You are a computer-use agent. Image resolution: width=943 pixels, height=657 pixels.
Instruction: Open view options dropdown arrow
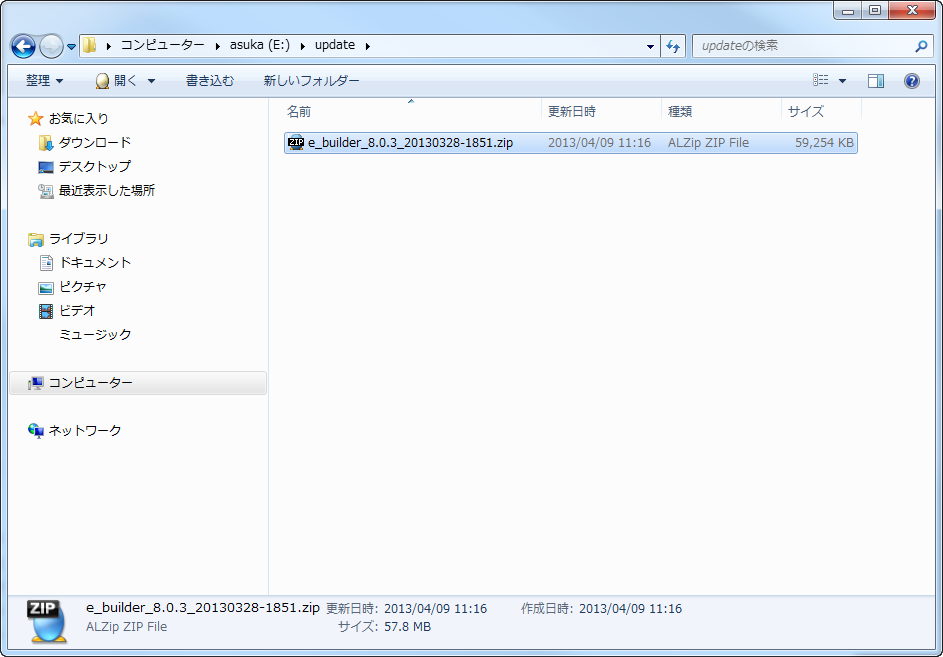(842, 81)
